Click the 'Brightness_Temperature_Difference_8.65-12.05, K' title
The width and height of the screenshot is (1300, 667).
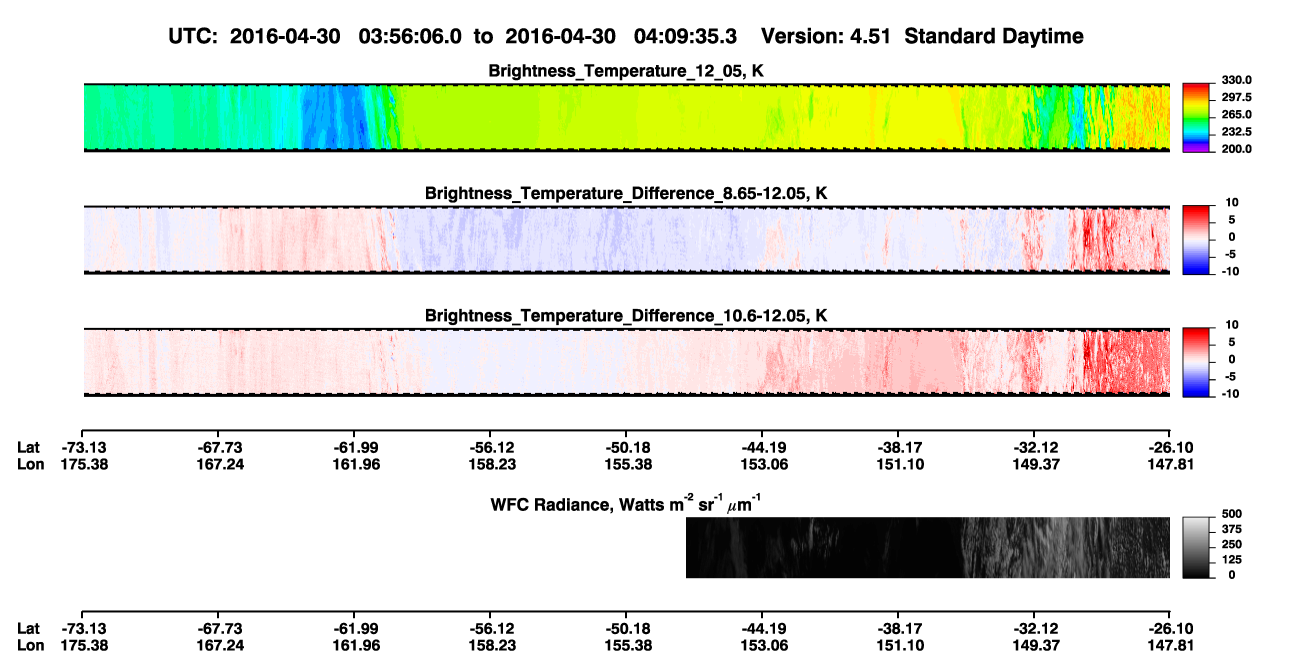(627, 193)
